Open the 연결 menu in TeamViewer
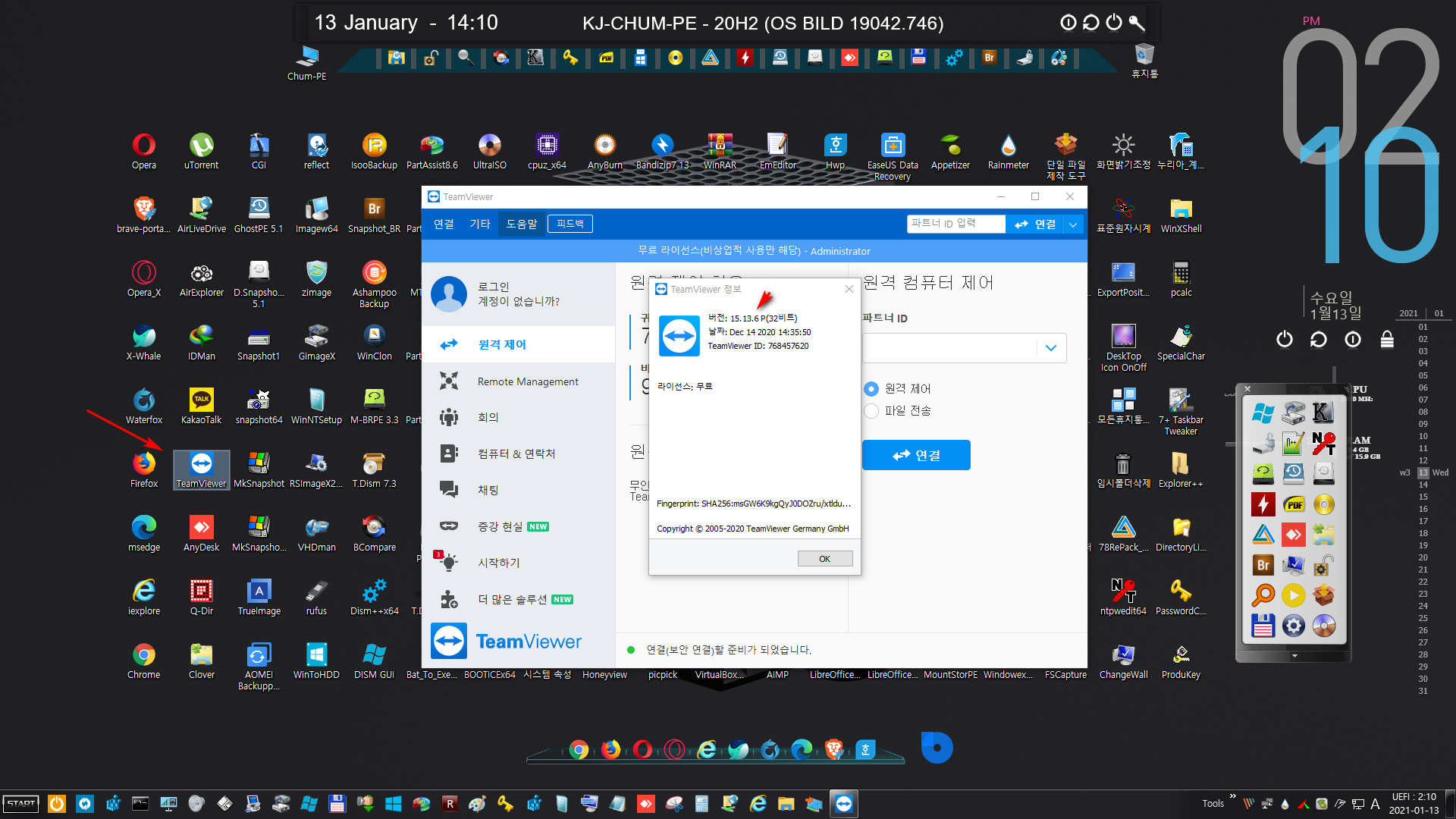Viewport: 1456px width, 819px height. pos(444,224)
